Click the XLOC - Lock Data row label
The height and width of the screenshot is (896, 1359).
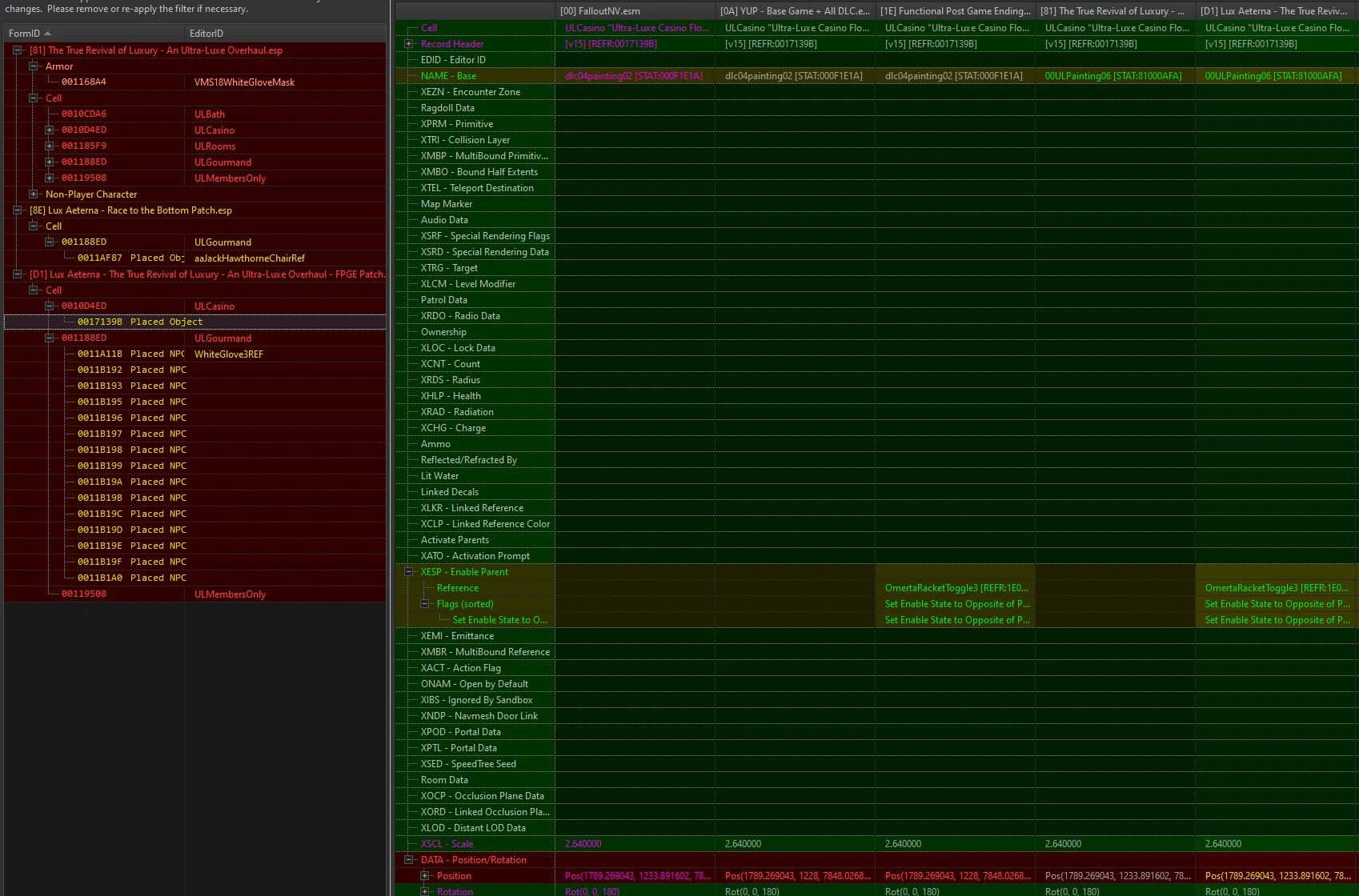point(458,348)
